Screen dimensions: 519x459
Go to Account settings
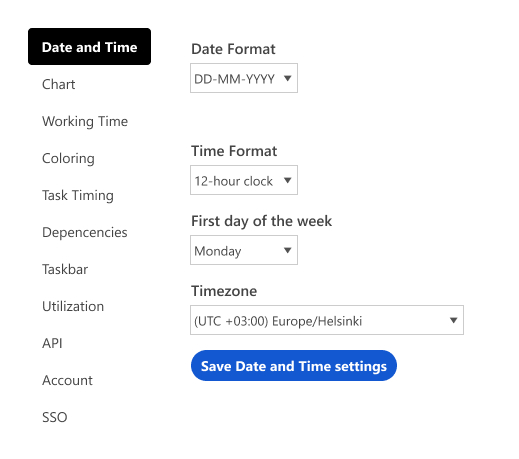[67, 380]
